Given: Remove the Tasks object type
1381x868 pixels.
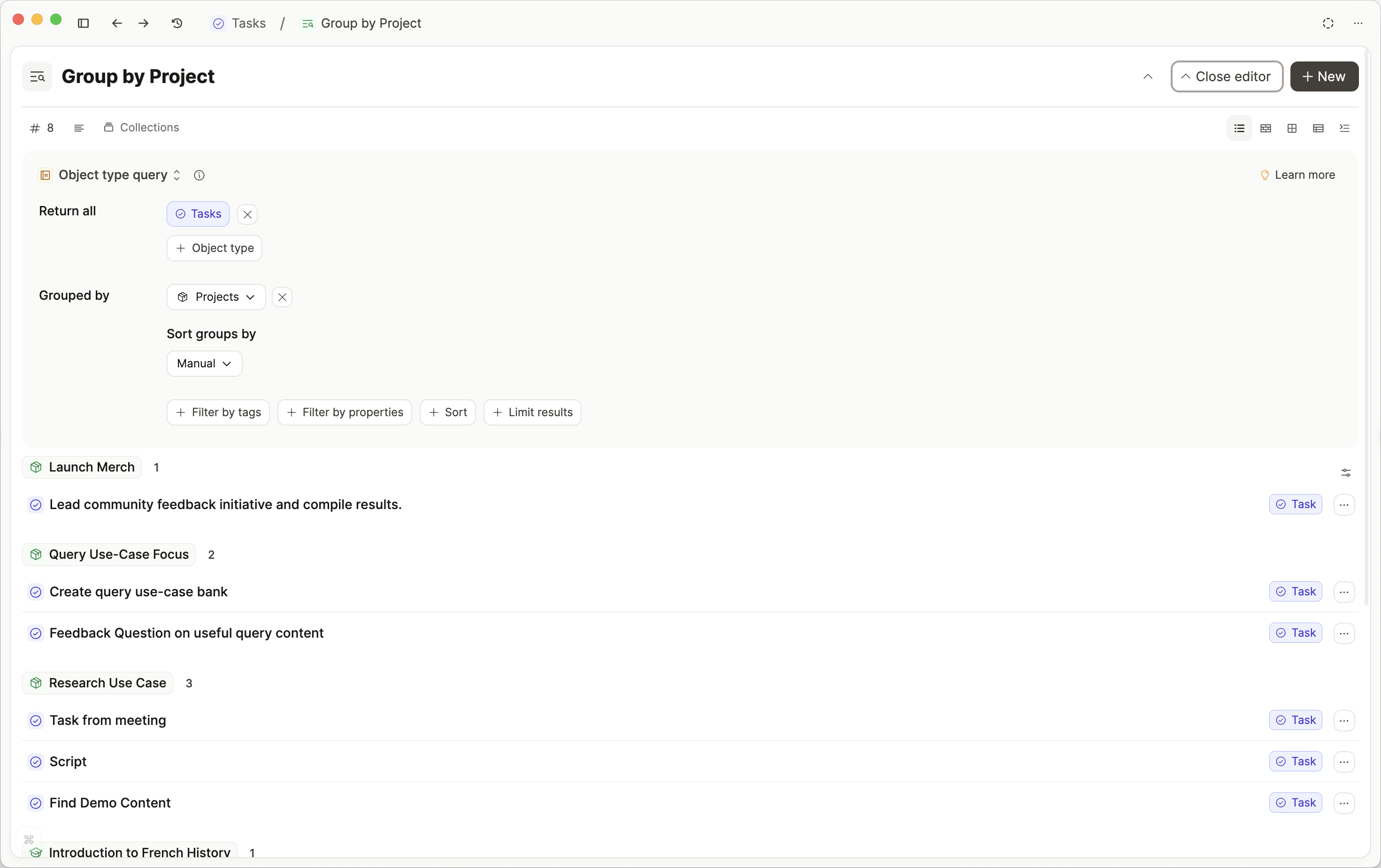Looking at the screenshot, I should point(247,214).
